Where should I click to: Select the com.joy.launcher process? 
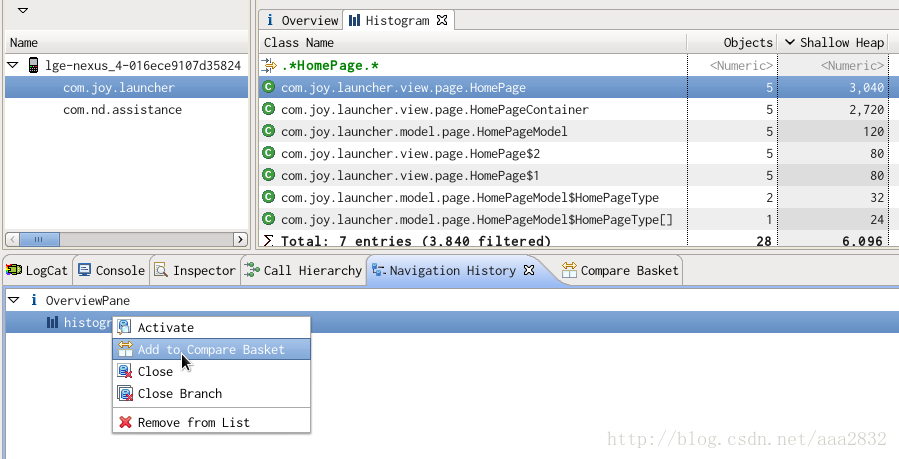126,88
